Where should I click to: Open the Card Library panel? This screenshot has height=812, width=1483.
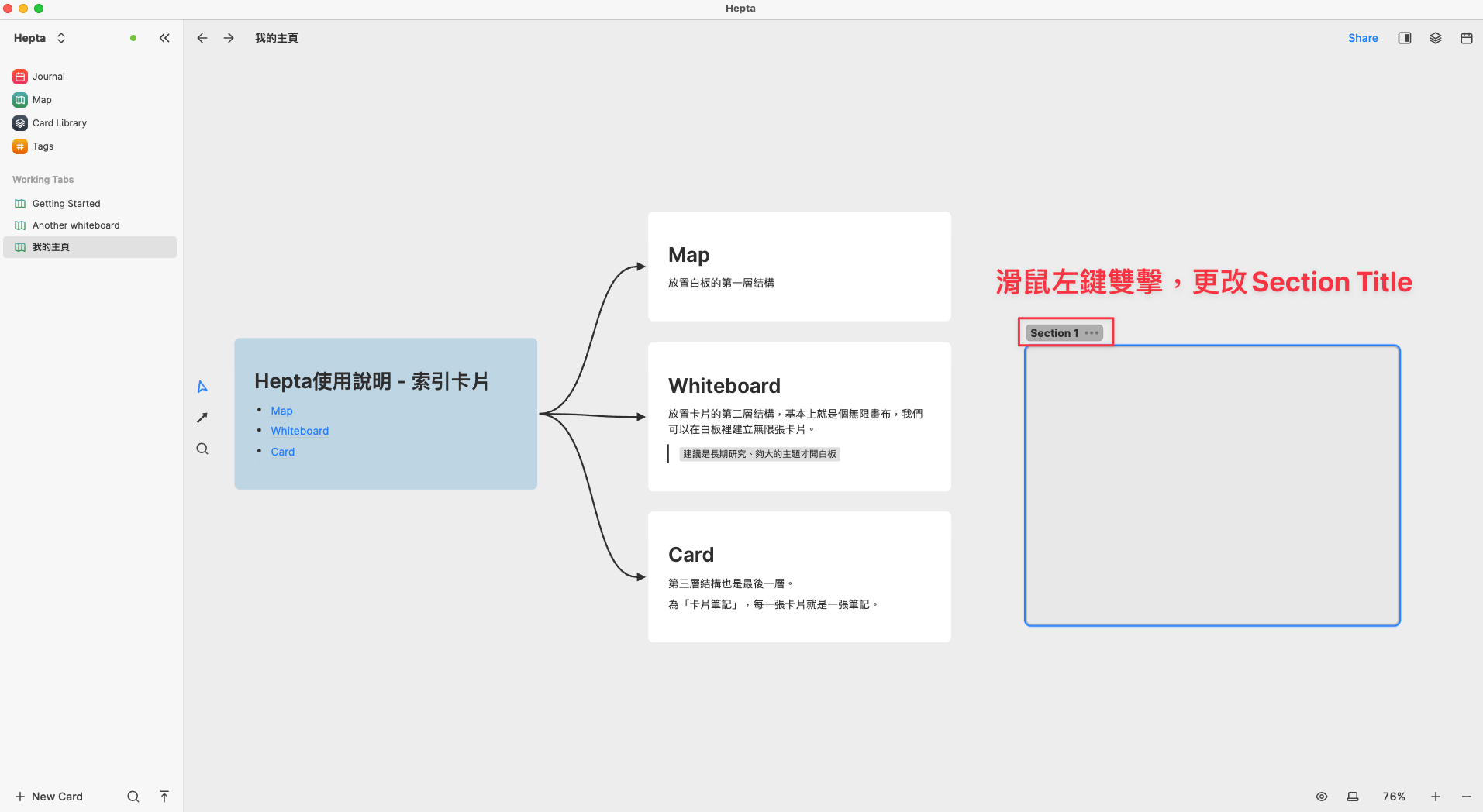pyautogui.click(x=58, y=122)
